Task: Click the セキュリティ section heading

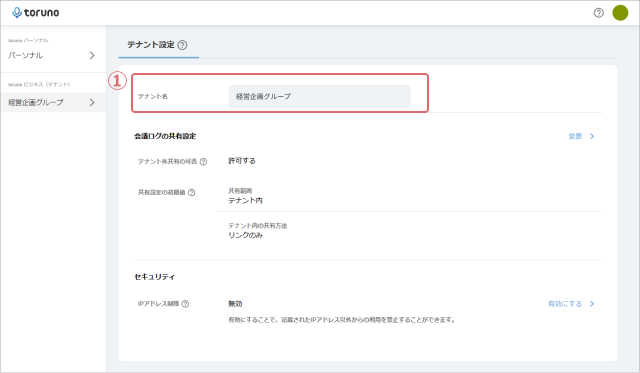Action: pyautogui.click(x=154, y=277)
